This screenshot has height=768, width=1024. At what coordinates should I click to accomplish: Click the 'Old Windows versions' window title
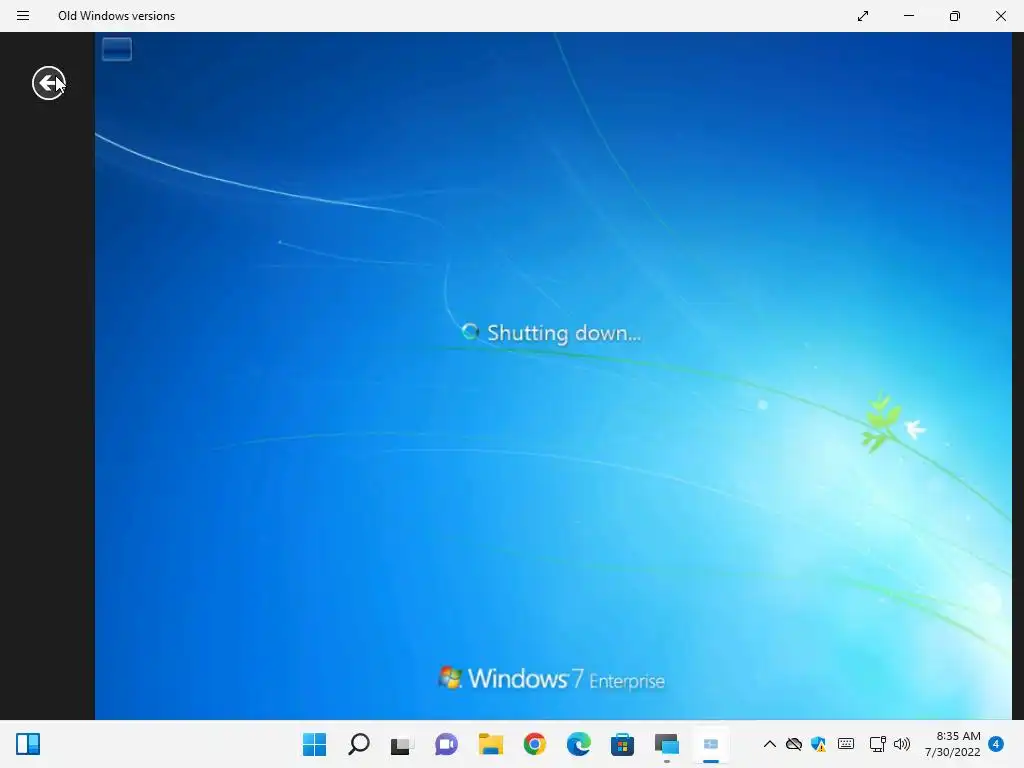pyautogui.click(x=116, y=16)
